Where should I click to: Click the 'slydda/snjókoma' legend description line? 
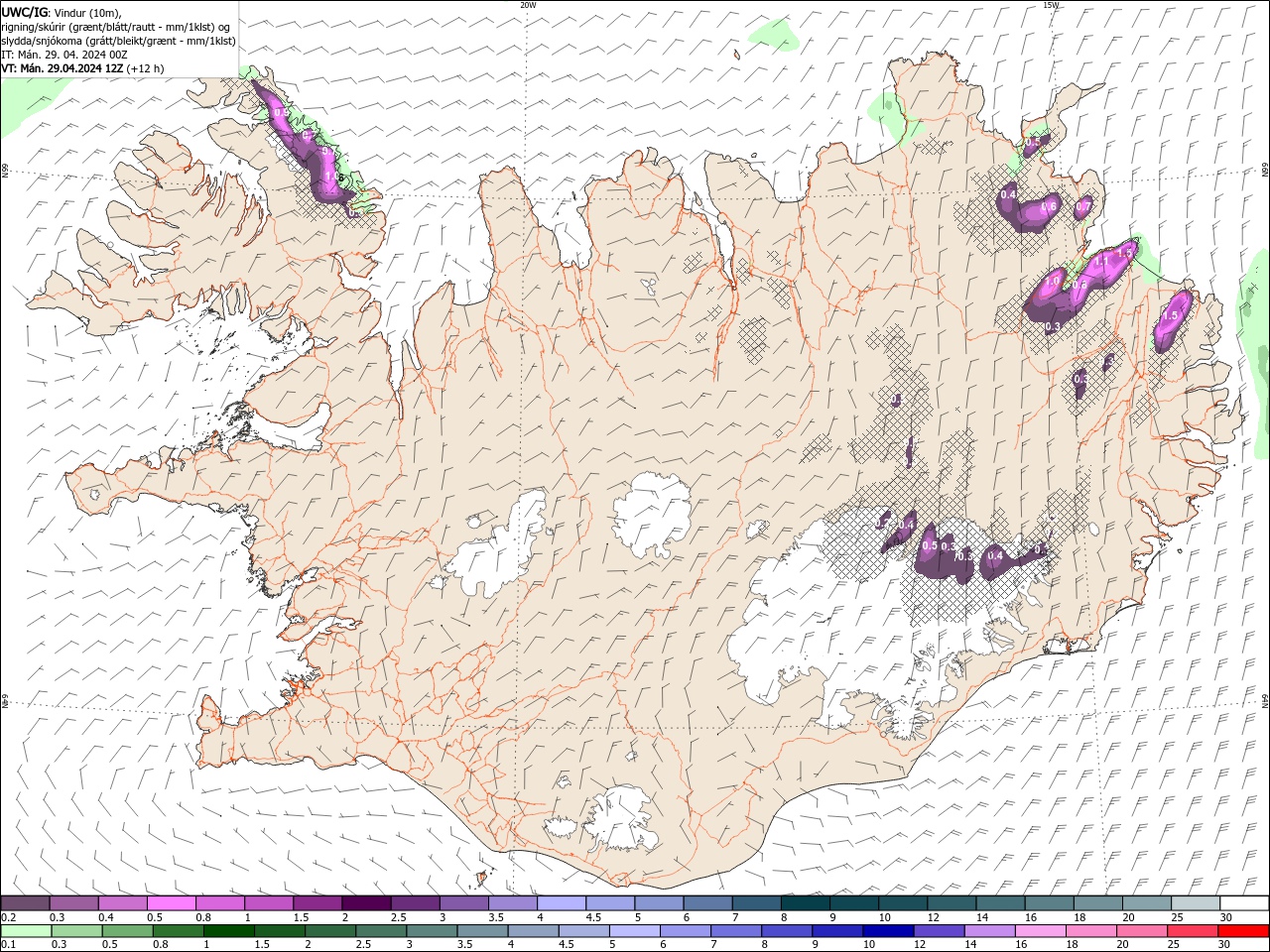pyautogui.click(x=118, y=41)
